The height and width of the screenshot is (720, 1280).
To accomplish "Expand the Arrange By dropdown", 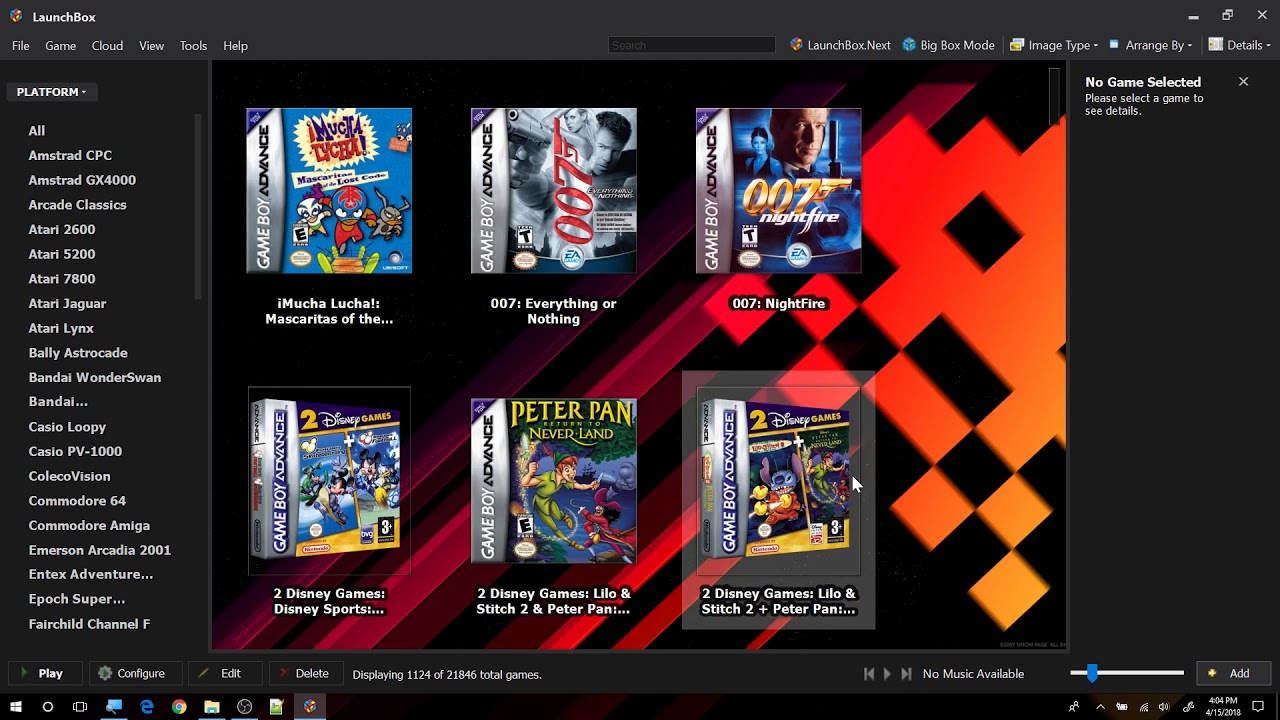I will 1150,45.
